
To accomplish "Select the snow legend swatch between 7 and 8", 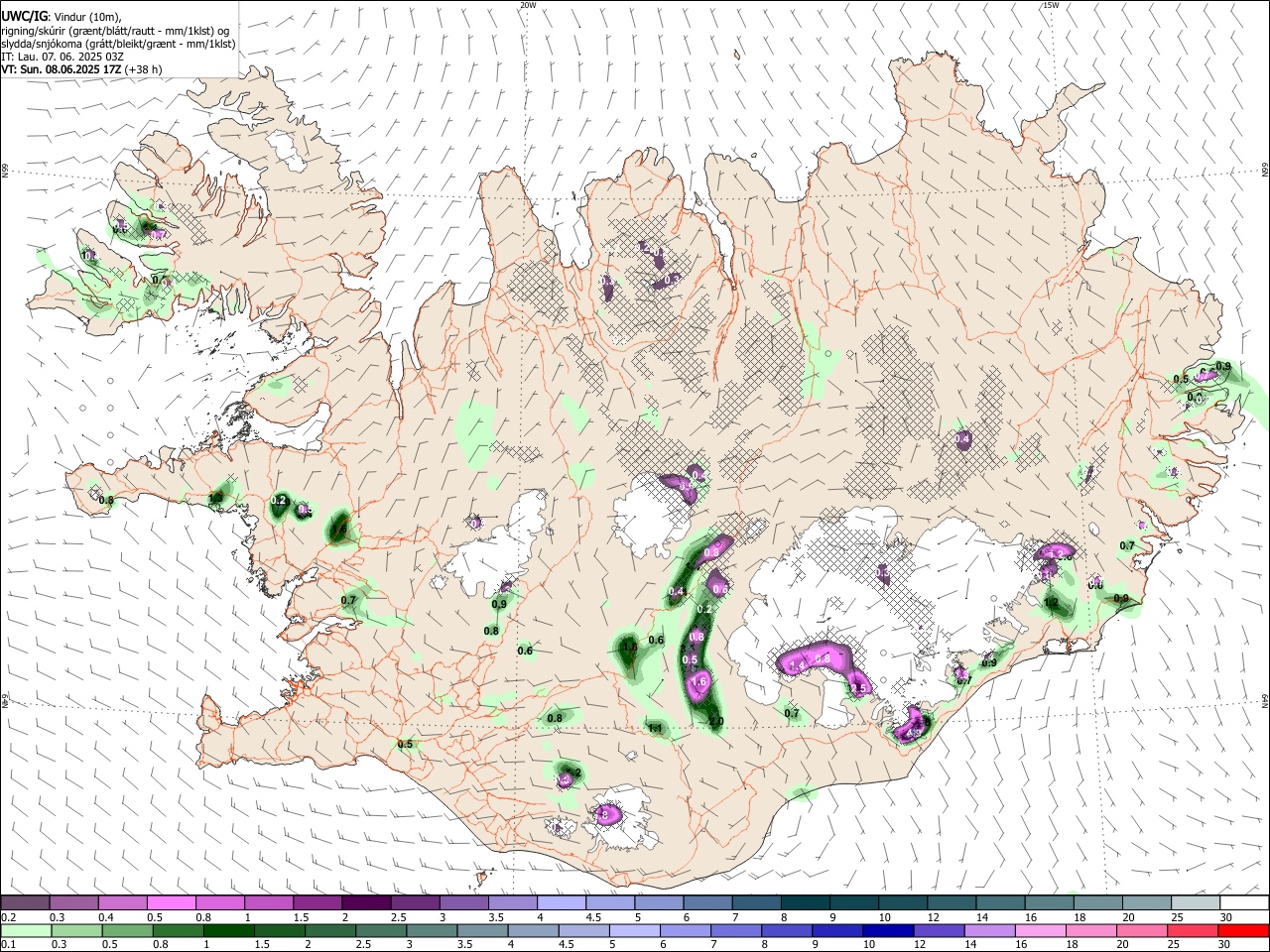I will tap(756, 903).
